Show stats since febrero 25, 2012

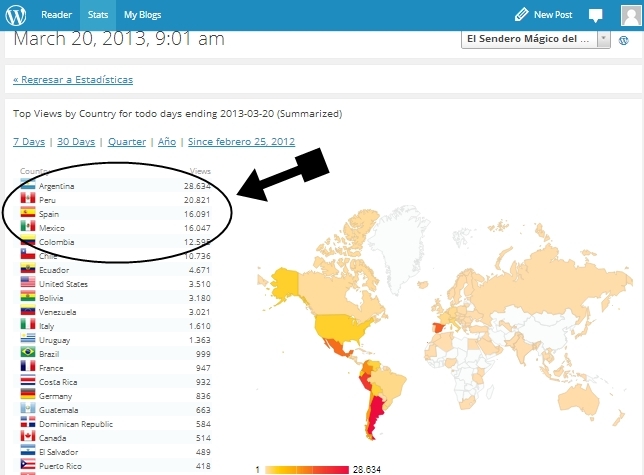click(235, 142)
